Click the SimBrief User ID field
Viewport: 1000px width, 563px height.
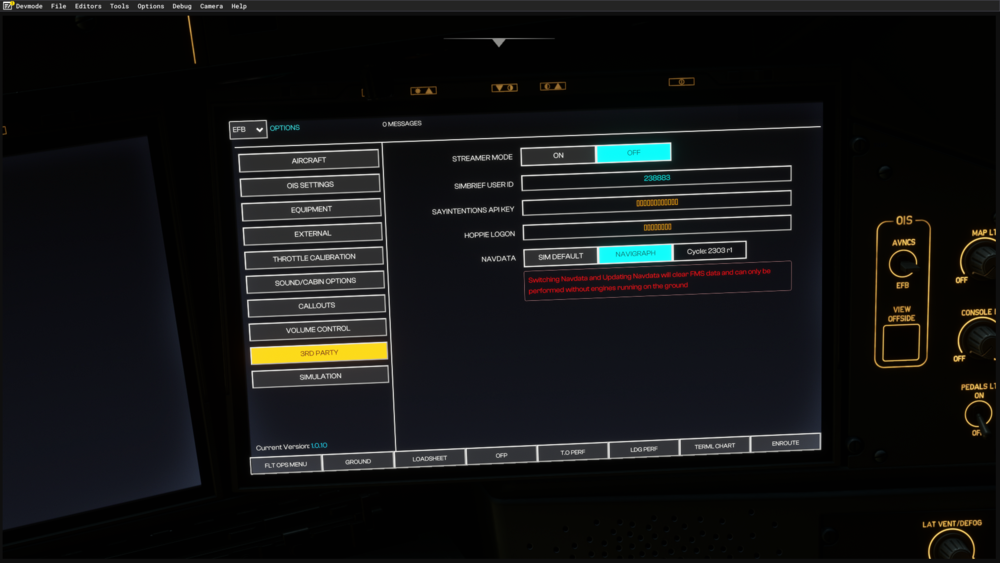pyautogui.click(x=656, y=178)
